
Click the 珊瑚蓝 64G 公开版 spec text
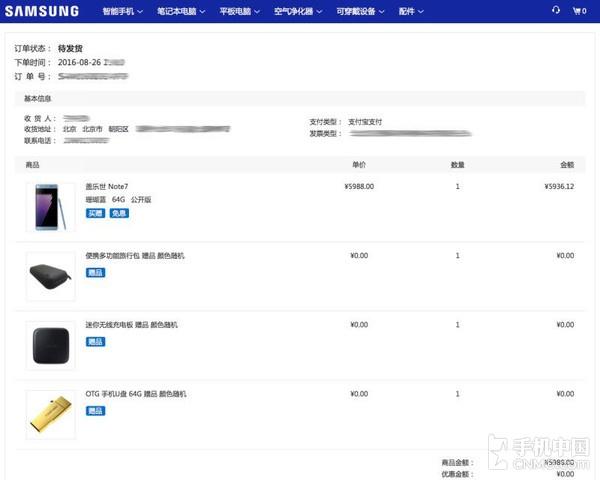coord(118,199)
